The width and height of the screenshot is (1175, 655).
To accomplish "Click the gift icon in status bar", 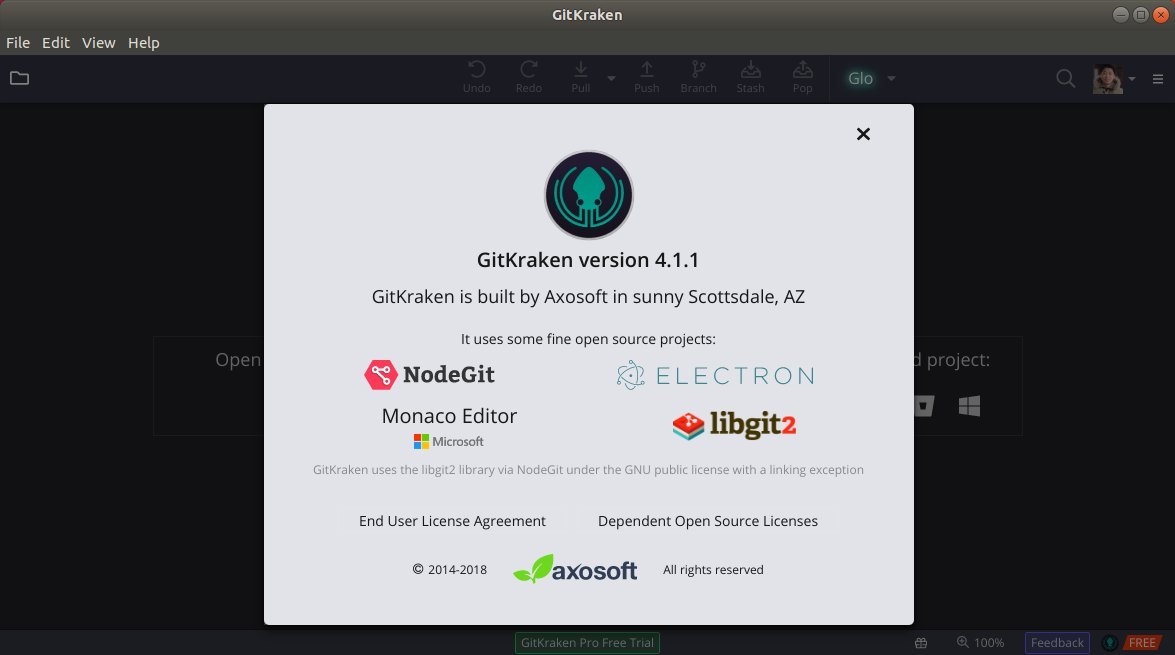I will pyautogui.click(x=921, y=643).
